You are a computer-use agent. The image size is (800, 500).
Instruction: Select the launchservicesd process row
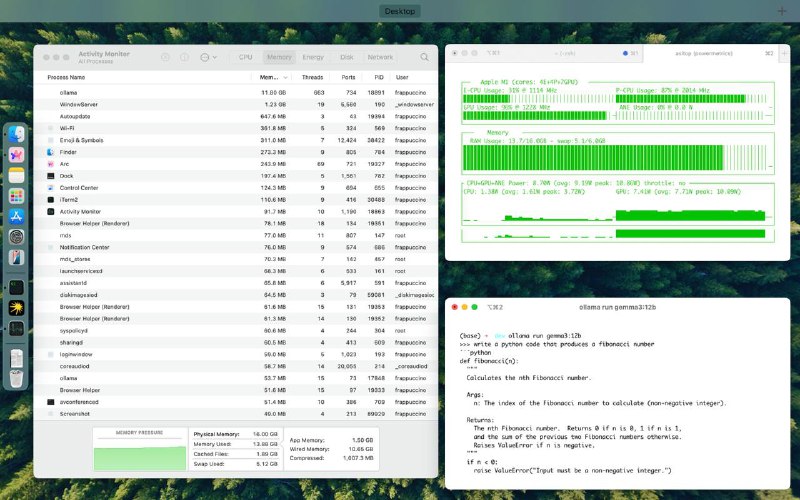pyautogui.click(x=236, y=271)
